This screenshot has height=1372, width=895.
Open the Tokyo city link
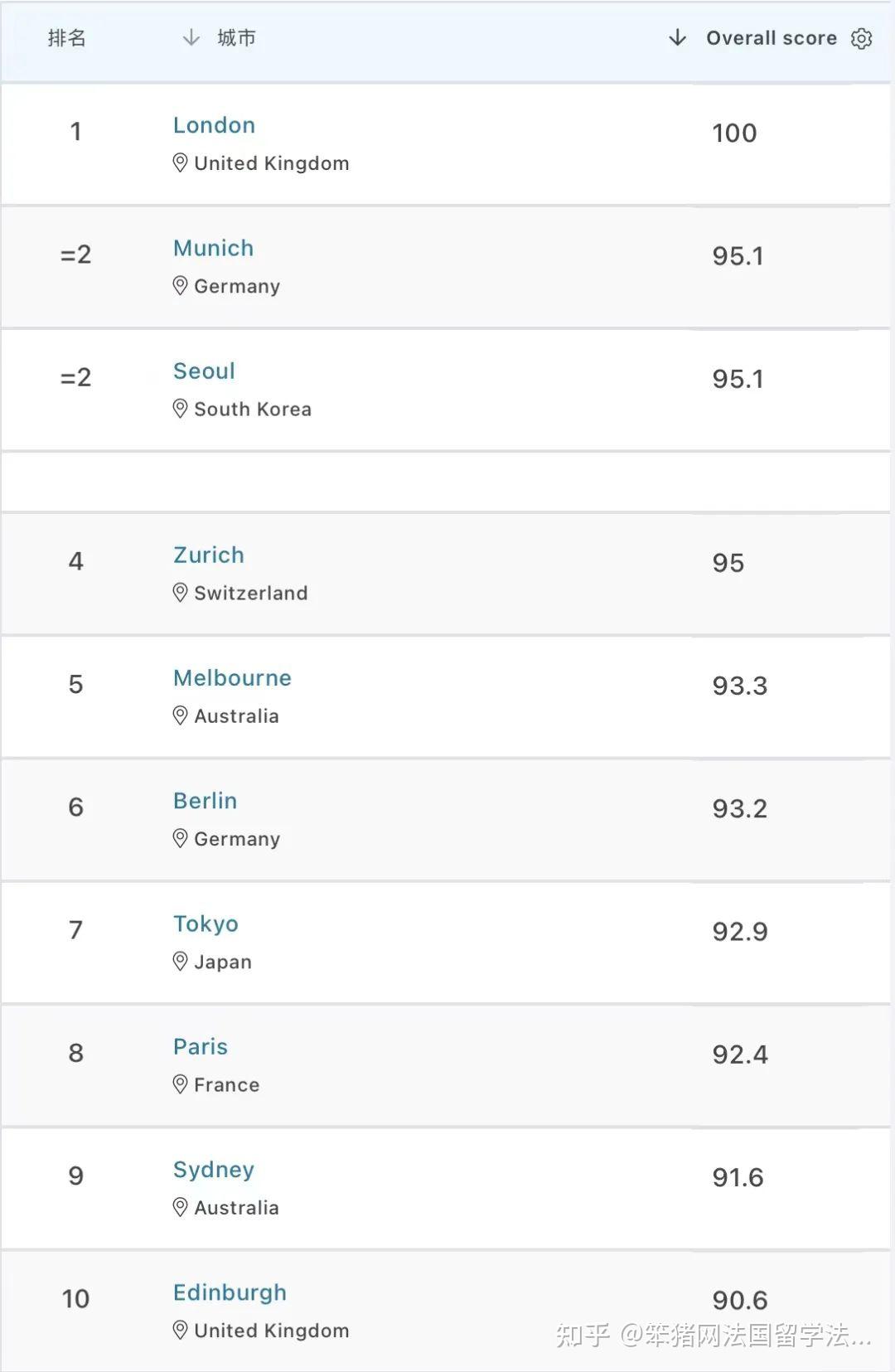click(x=206, y=924)
